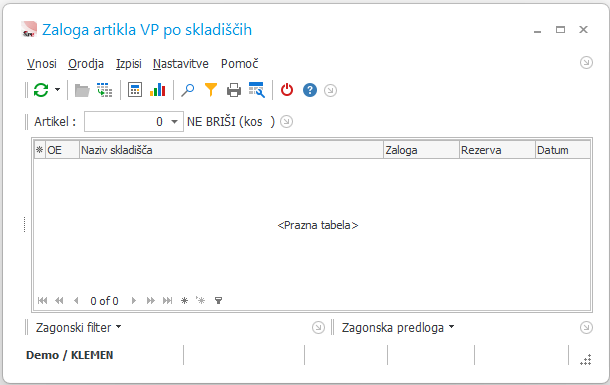This screenshot has width=610, height=385.
Task: Open the Zagonska predloga dropdown
Action: (398, 327)
